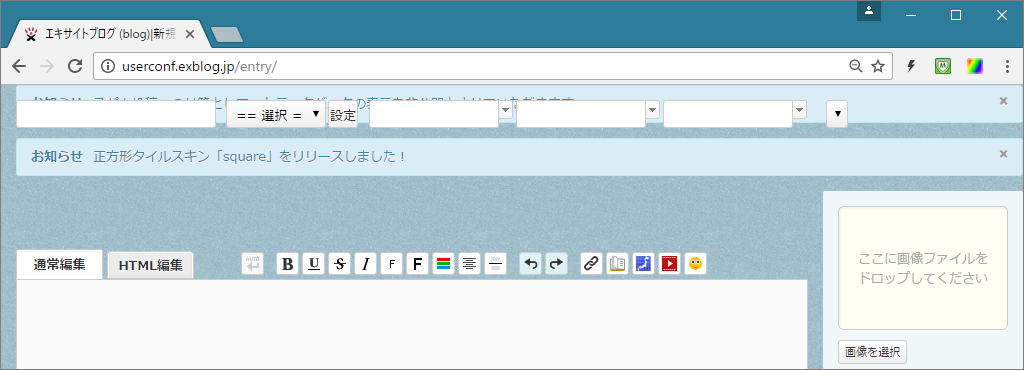Insert horizontal divider line icon
The width and height of the screenshot is (1024, 370).
[496, 264]
